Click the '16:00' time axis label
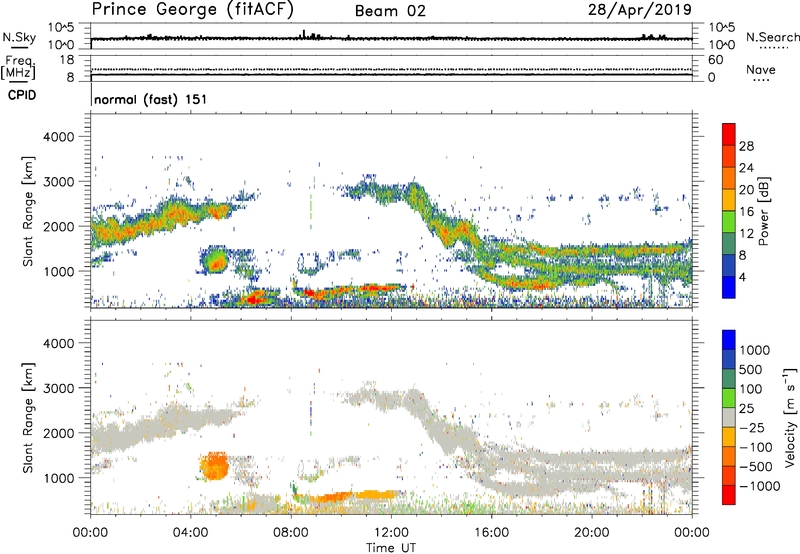800x554 pixels. (491, 533)
